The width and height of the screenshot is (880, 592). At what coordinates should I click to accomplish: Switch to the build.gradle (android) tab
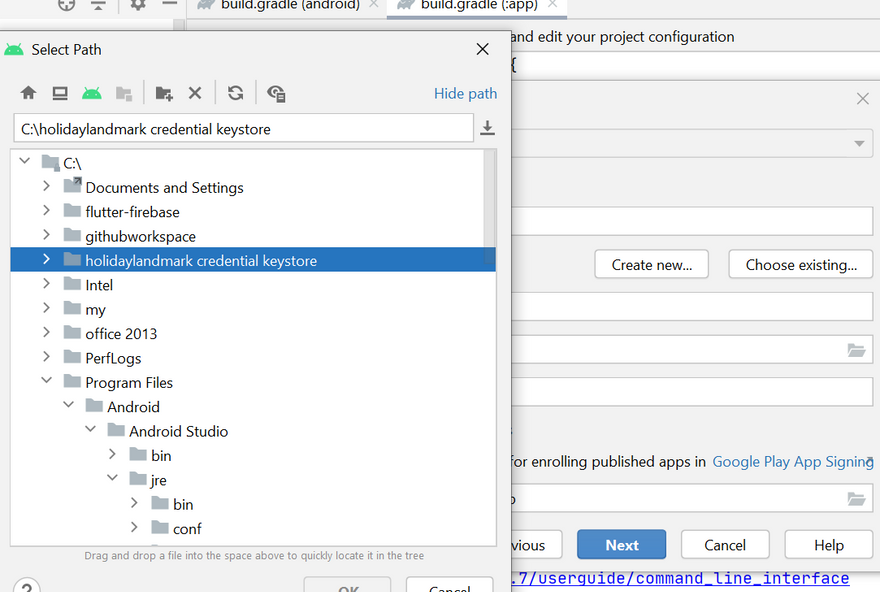tap(290, 5)
